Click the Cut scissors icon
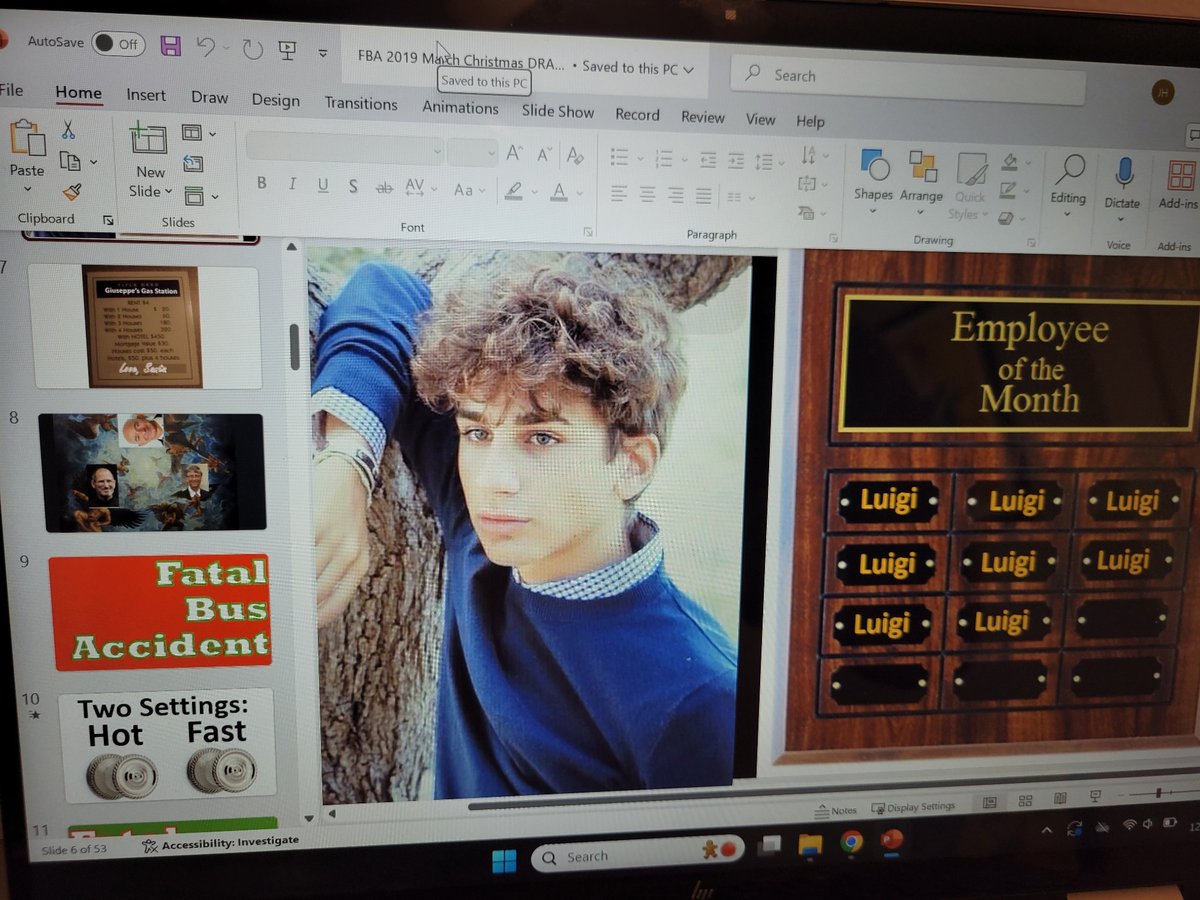This screenshot has width=1200, height=900. tap(68, 130)
